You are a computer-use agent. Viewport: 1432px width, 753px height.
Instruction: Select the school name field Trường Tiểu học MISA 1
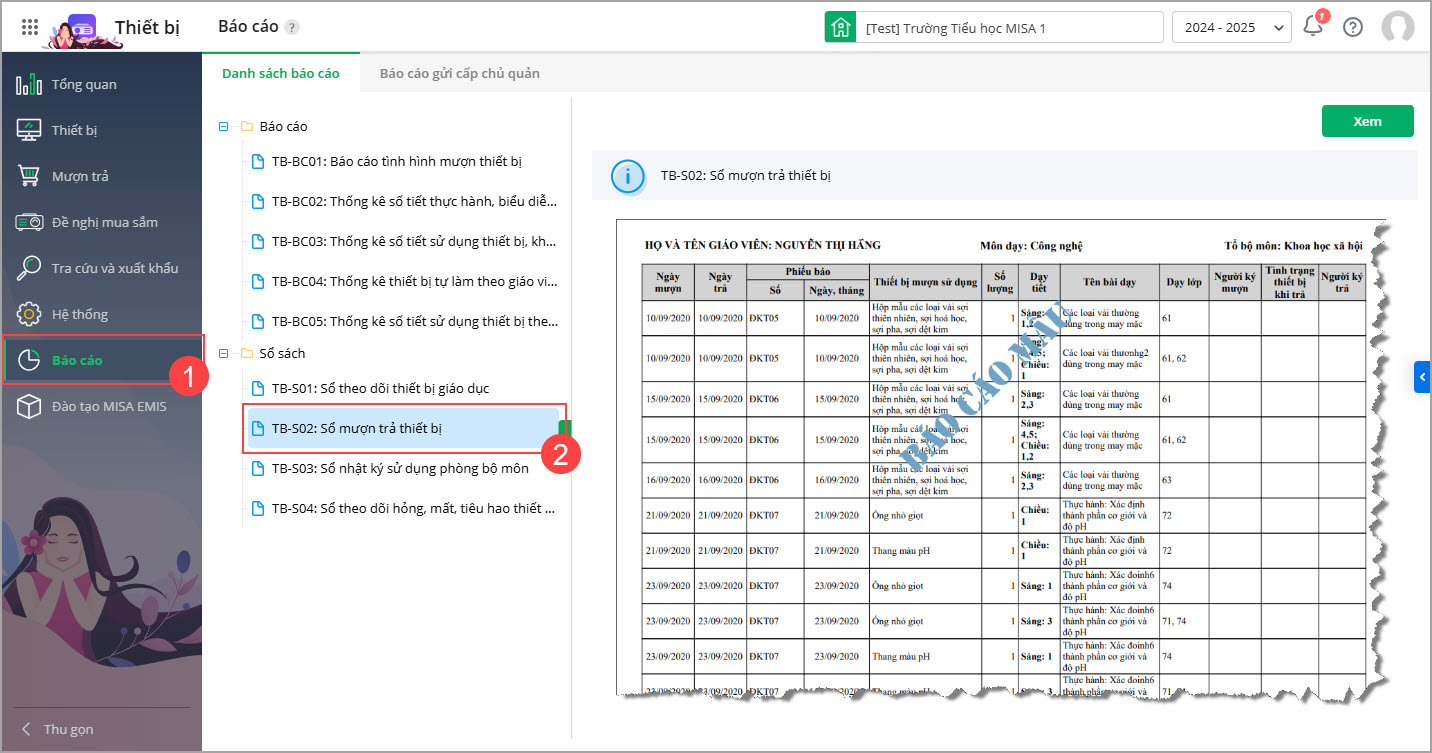1009,27
